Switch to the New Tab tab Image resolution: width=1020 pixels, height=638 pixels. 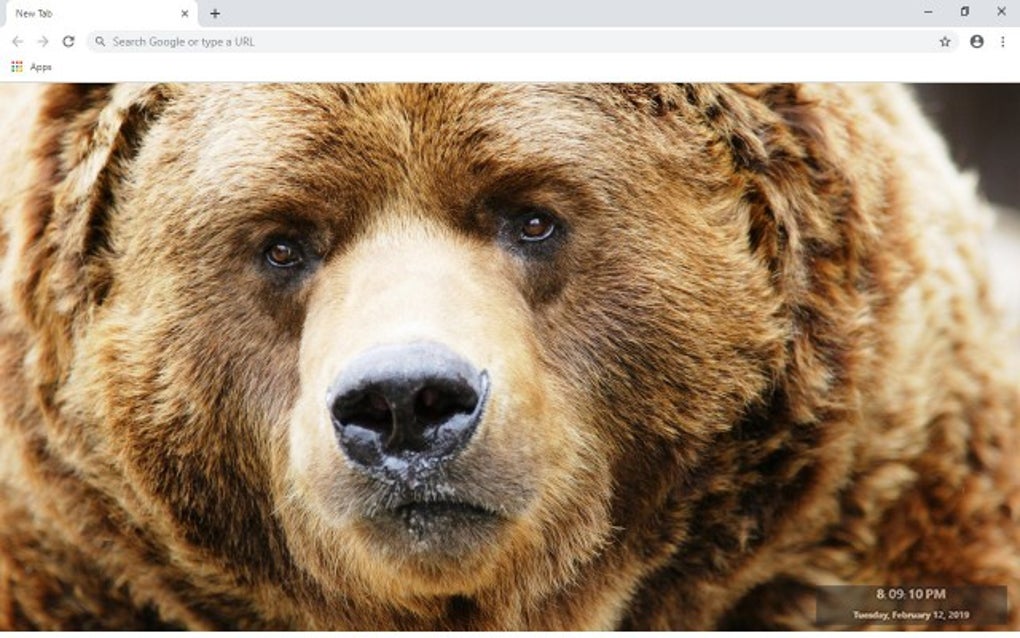pos(90,13)
